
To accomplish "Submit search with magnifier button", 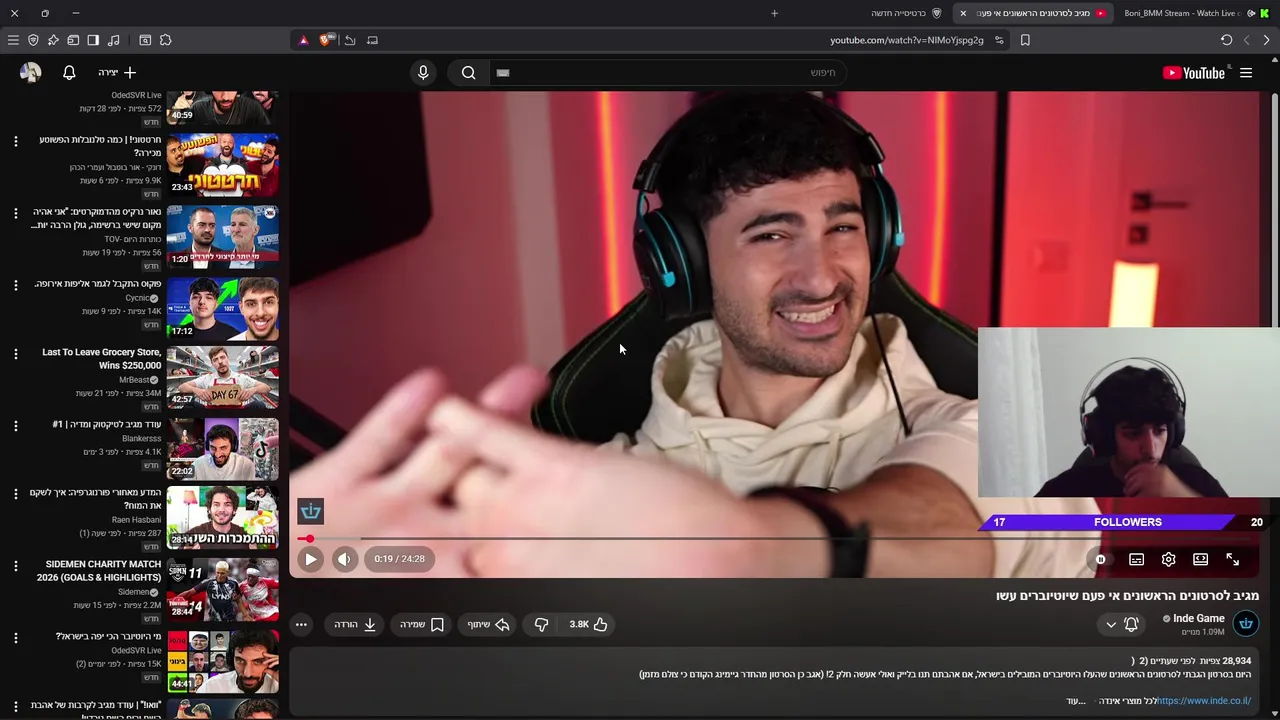I will coord(468,72).
